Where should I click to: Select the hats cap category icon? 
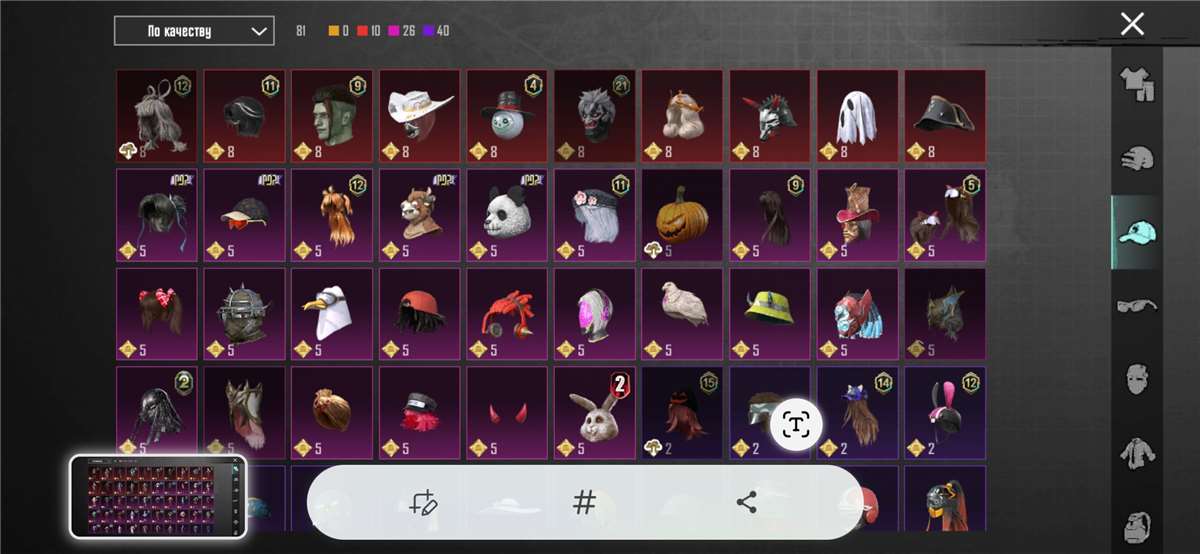1137,232
